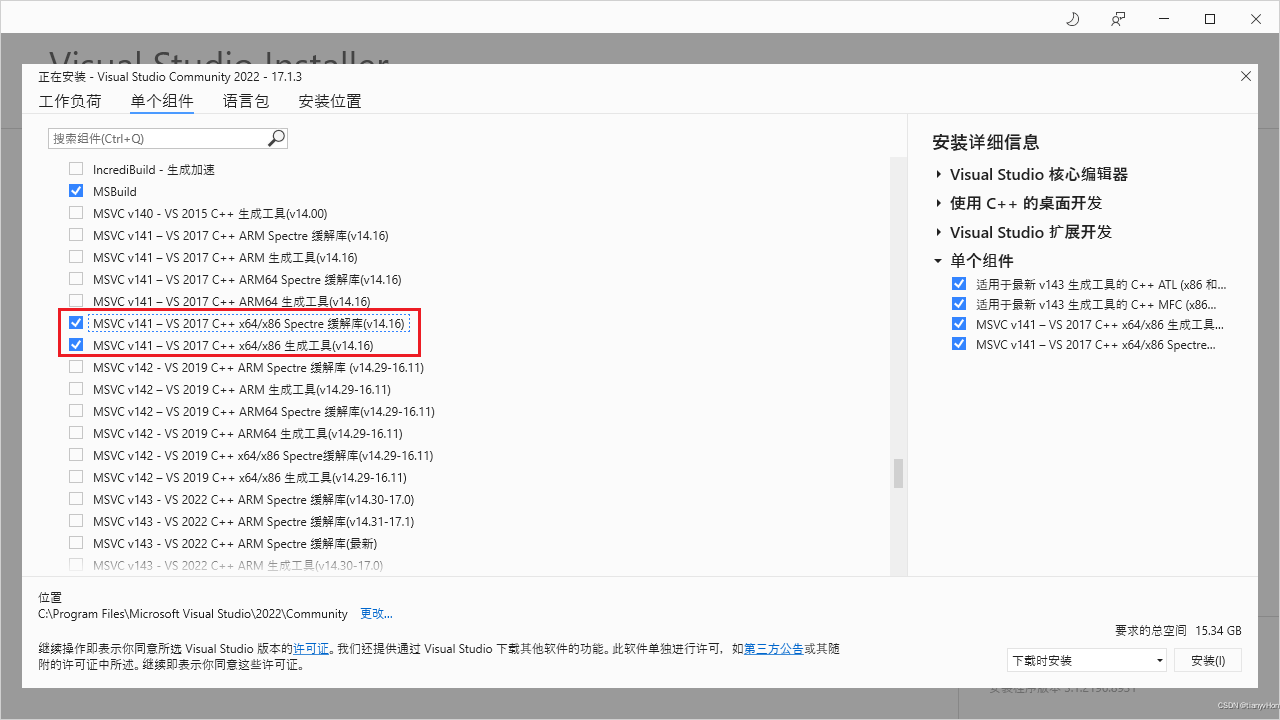This screenshot has height=720, width=1280.
Task: Uncheck the MSBuild checkbox
Action: 76,191
